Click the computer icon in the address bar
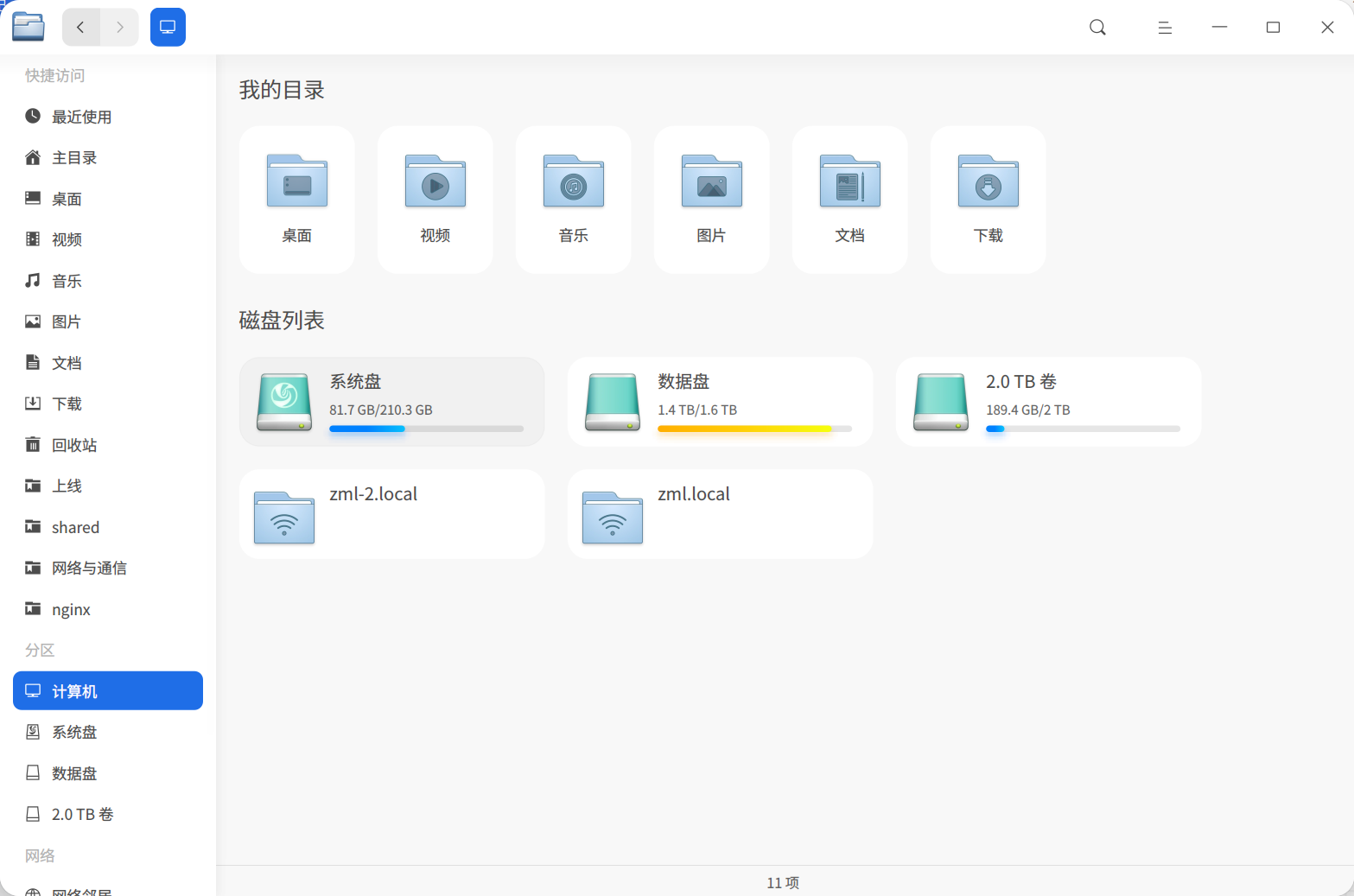The image size is (1354, 896). (x=168, y=28)
